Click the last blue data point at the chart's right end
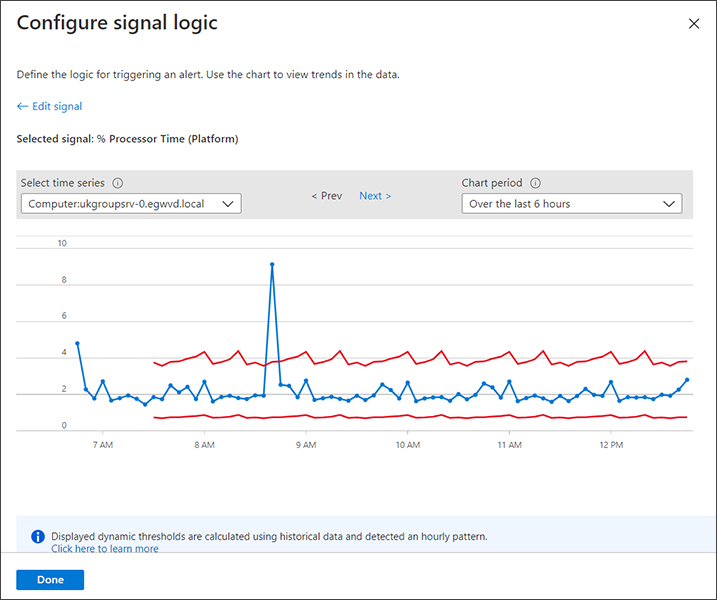The width and height of the screenshot is (717, 600). (687, 380)
